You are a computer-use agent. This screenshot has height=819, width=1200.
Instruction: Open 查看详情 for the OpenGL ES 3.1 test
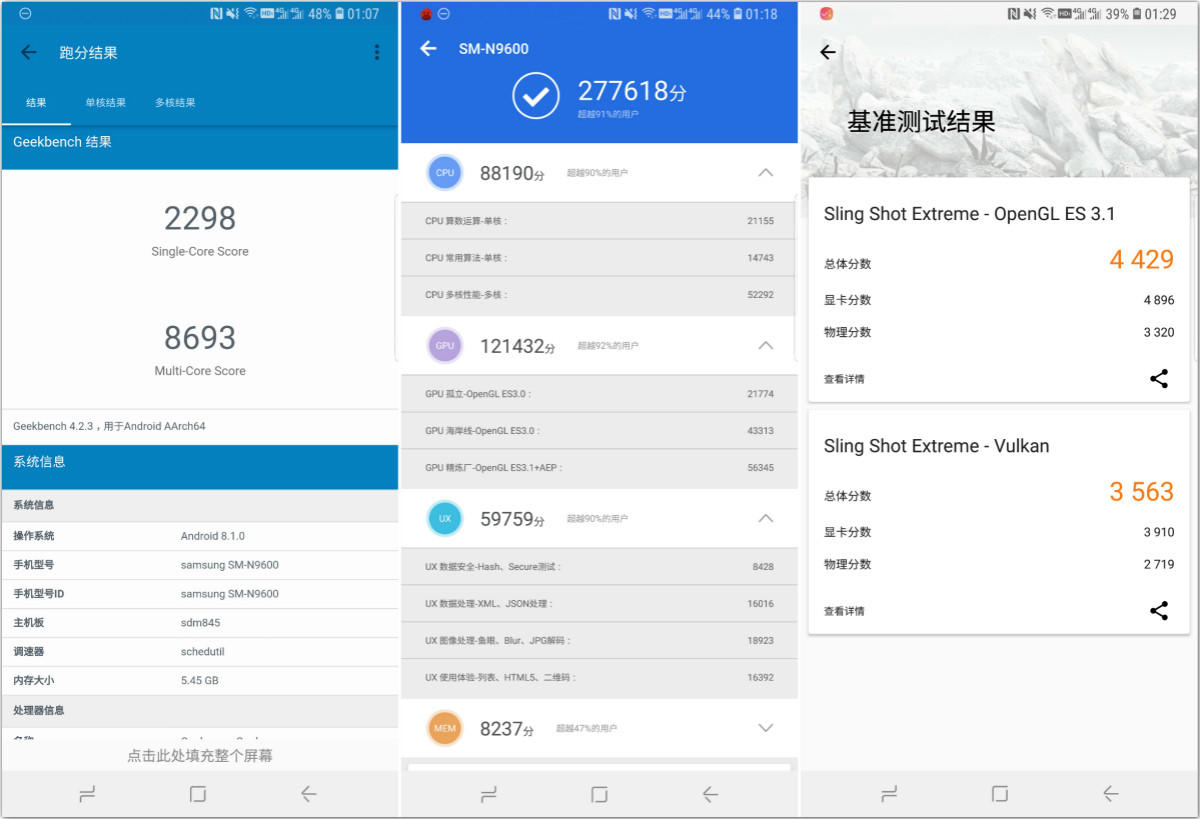[x=844, y=379]
